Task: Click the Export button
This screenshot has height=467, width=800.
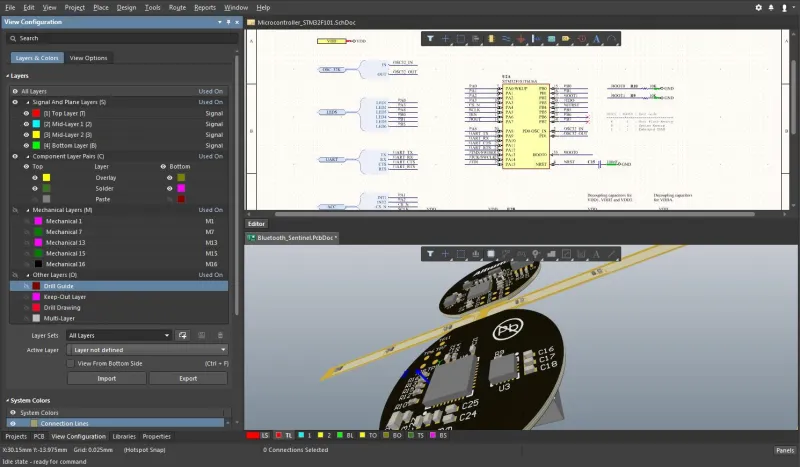Action: tap(187, 378)
